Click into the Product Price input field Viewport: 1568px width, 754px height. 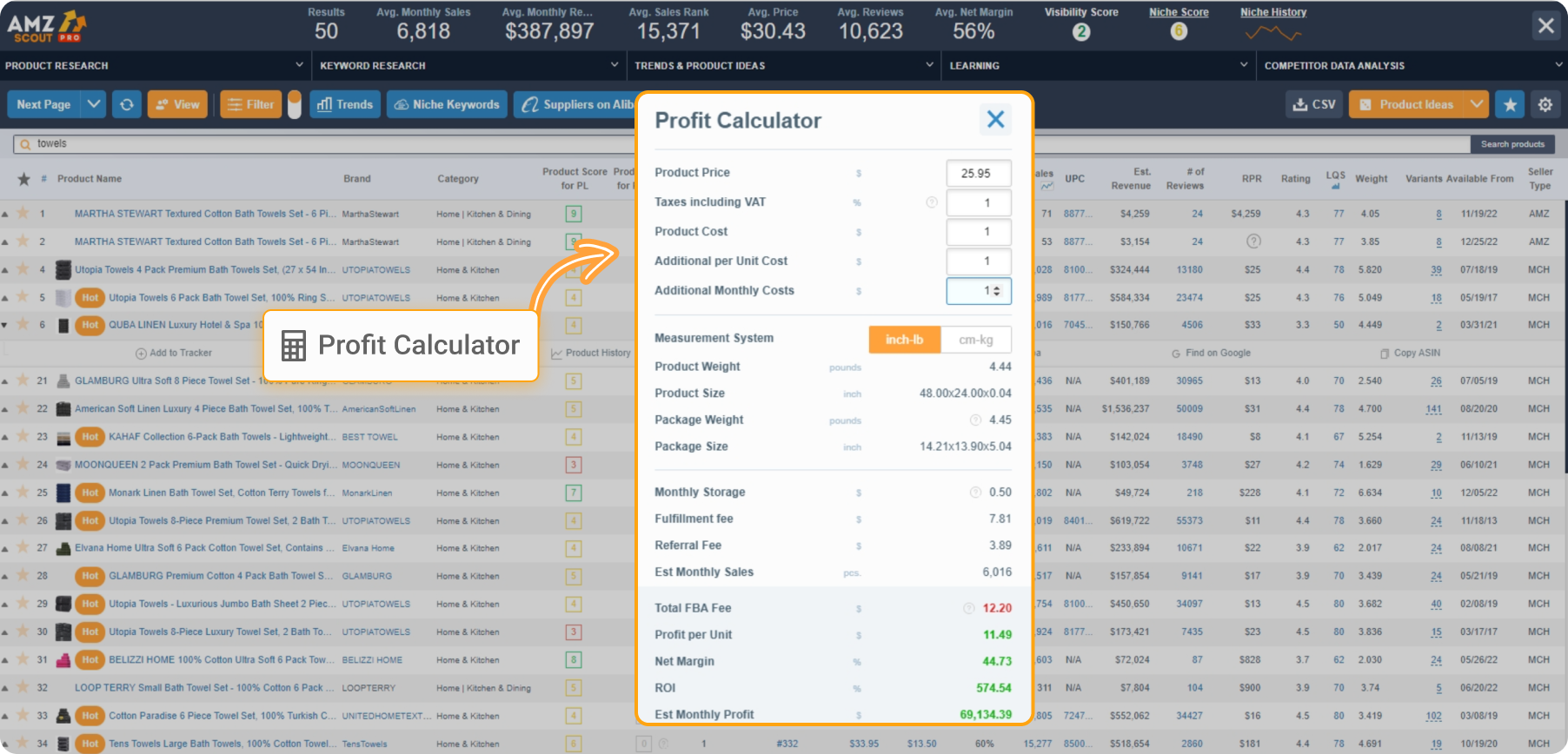(979, 174)
